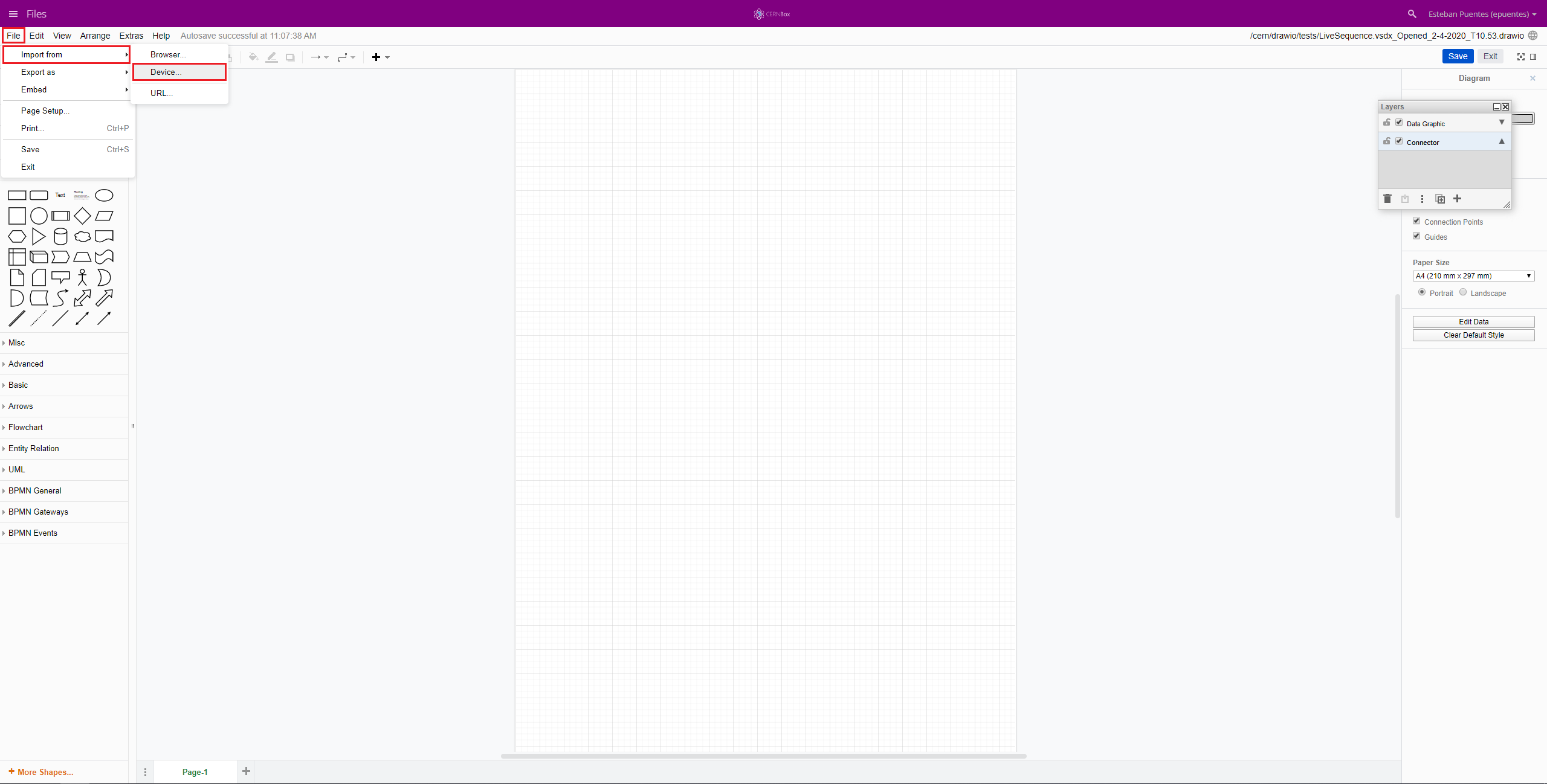Expand the UML shapes section
Image resolution: width=1547 pixels, height=784 pixels.
16,469
